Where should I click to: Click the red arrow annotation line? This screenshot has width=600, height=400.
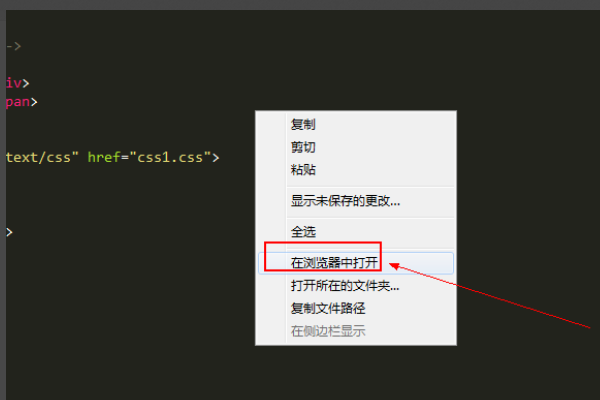490,295
